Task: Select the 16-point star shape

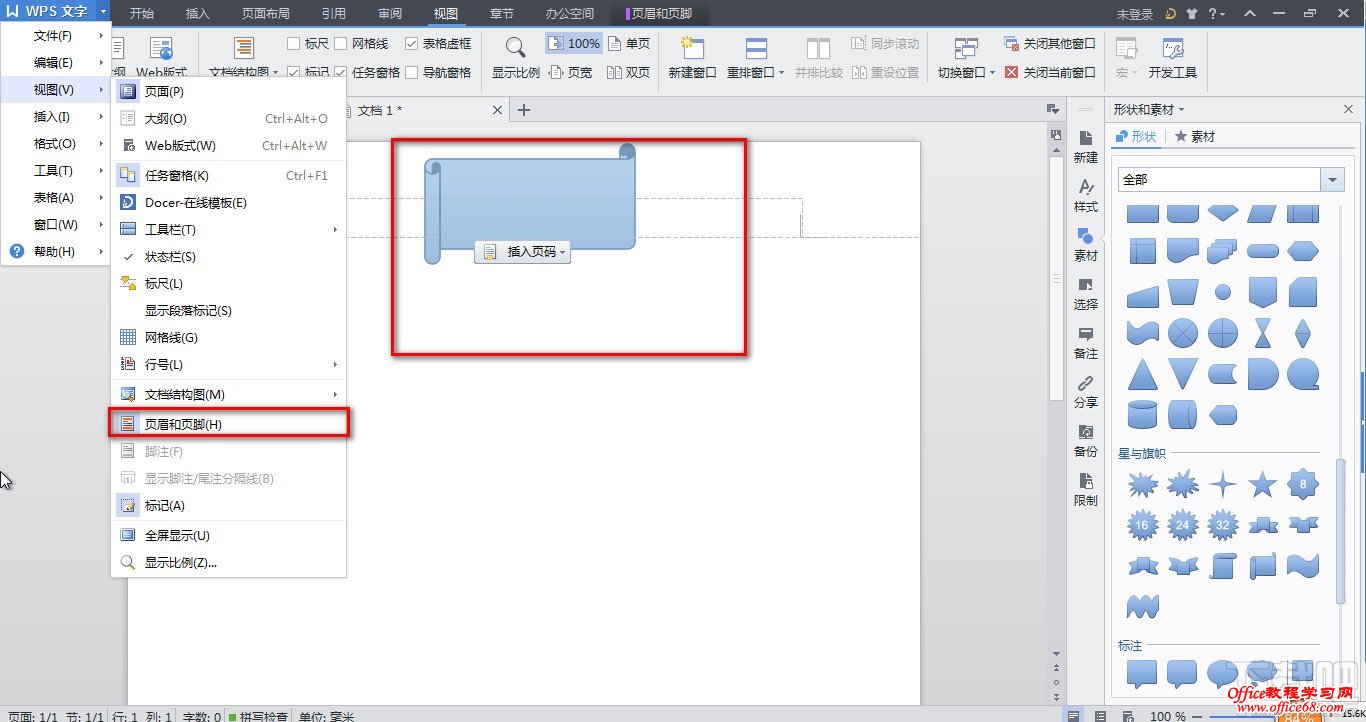Action: [1143, 525]
